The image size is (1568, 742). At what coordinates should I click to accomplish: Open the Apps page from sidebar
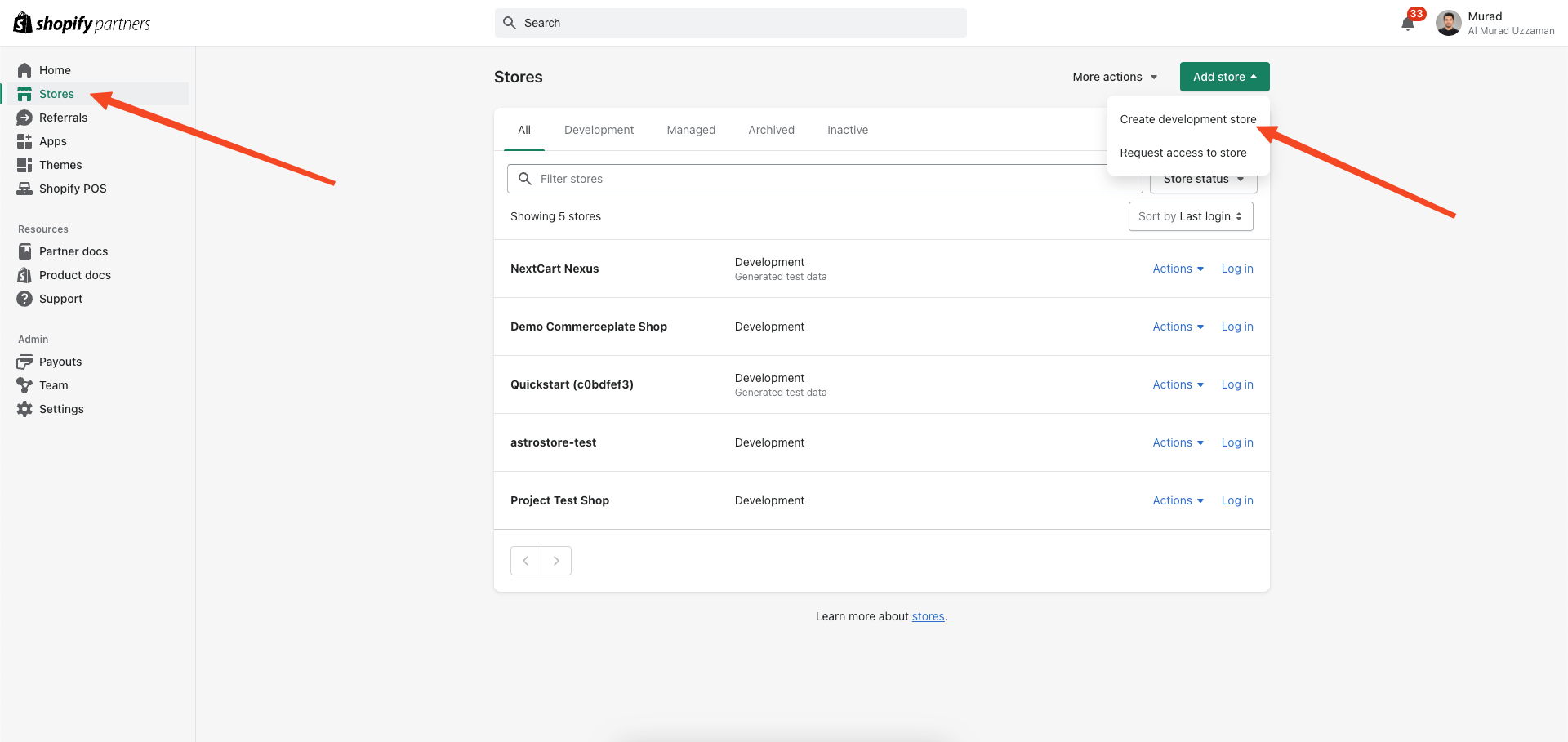point(53,141)
